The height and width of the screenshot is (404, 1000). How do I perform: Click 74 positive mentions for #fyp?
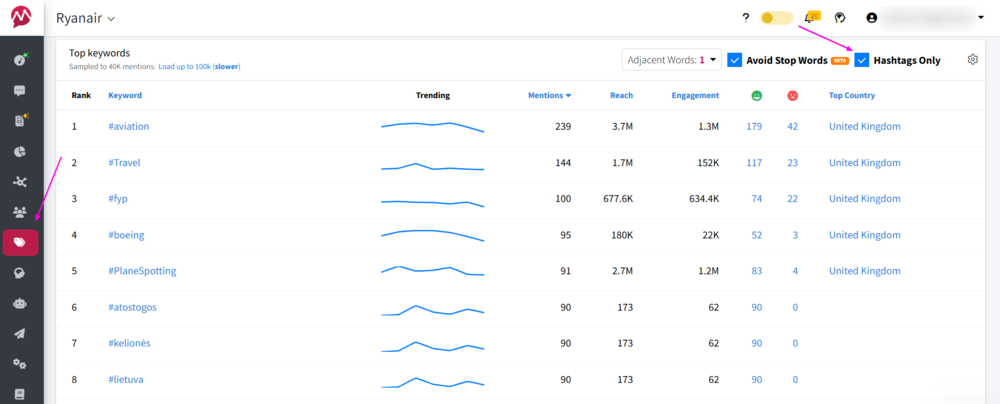pyautogui.click(x=757, y=198)
